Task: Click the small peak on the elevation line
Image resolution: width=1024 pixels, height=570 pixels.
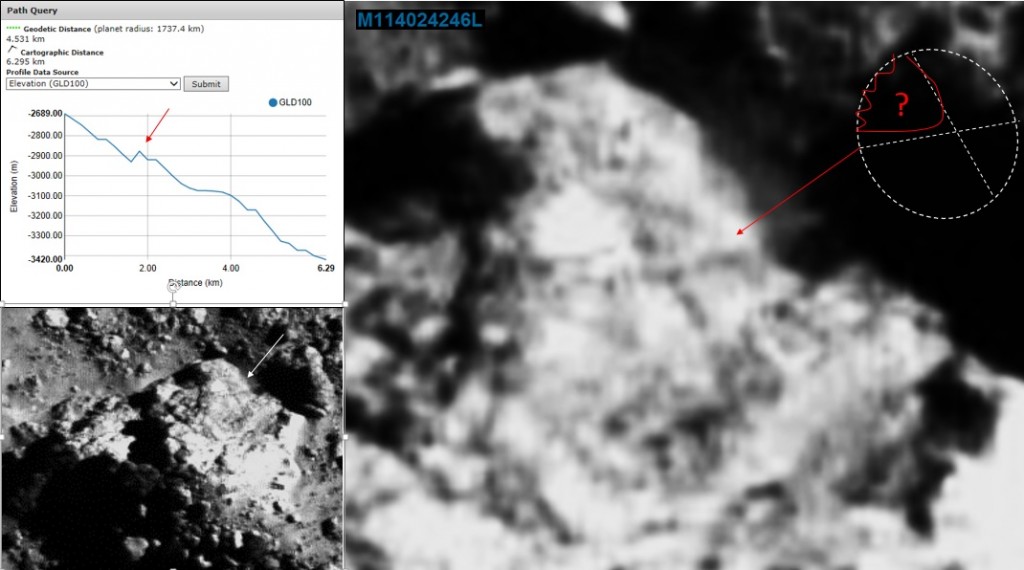Action: 140,151
